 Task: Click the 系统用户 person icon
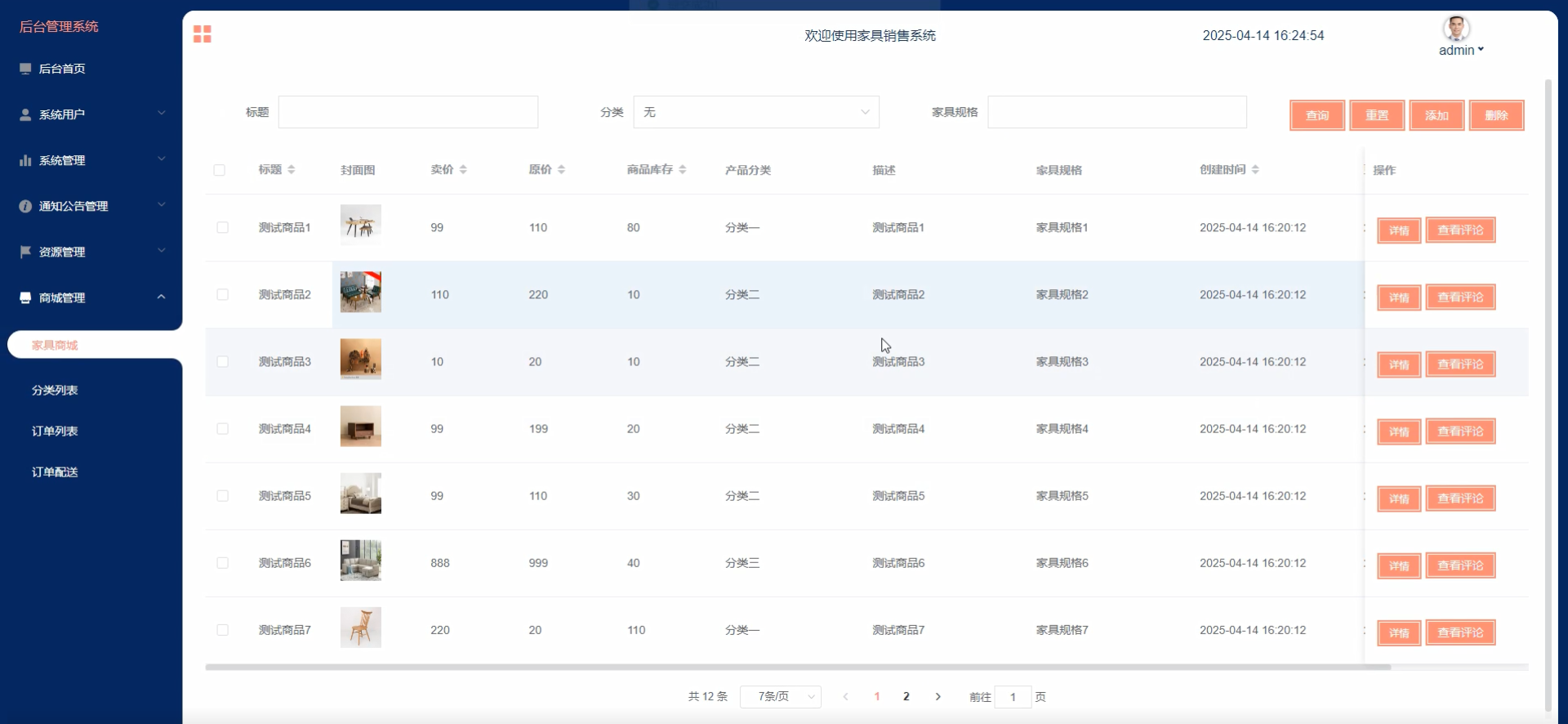25,114
